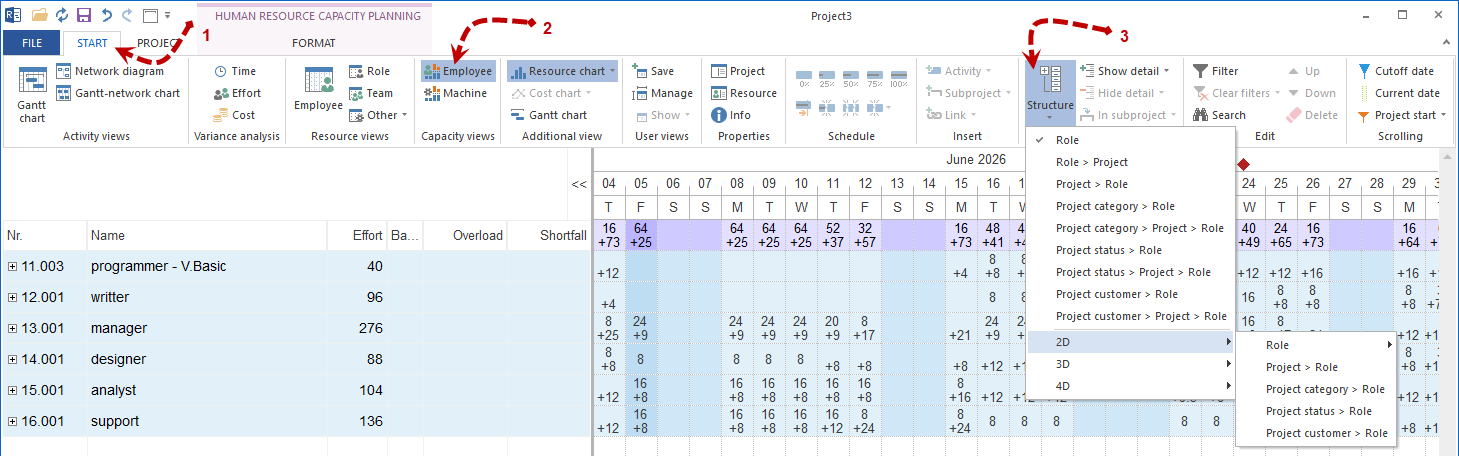Screen dimensions: 1459x456
Task: Click the refresh icon in quick access toolbar
Action: point(62,16)
